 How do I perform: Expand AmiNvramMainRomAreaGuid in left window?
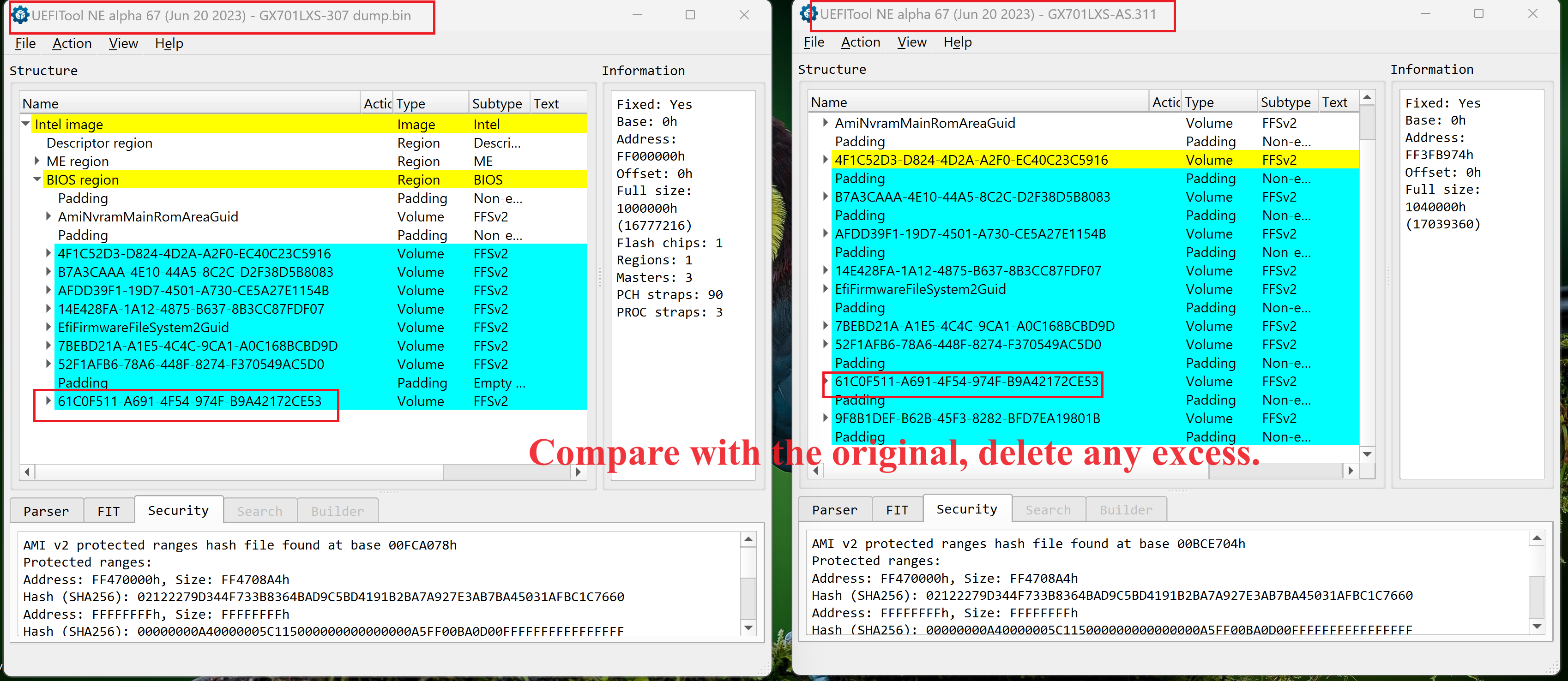coord(48,216)
